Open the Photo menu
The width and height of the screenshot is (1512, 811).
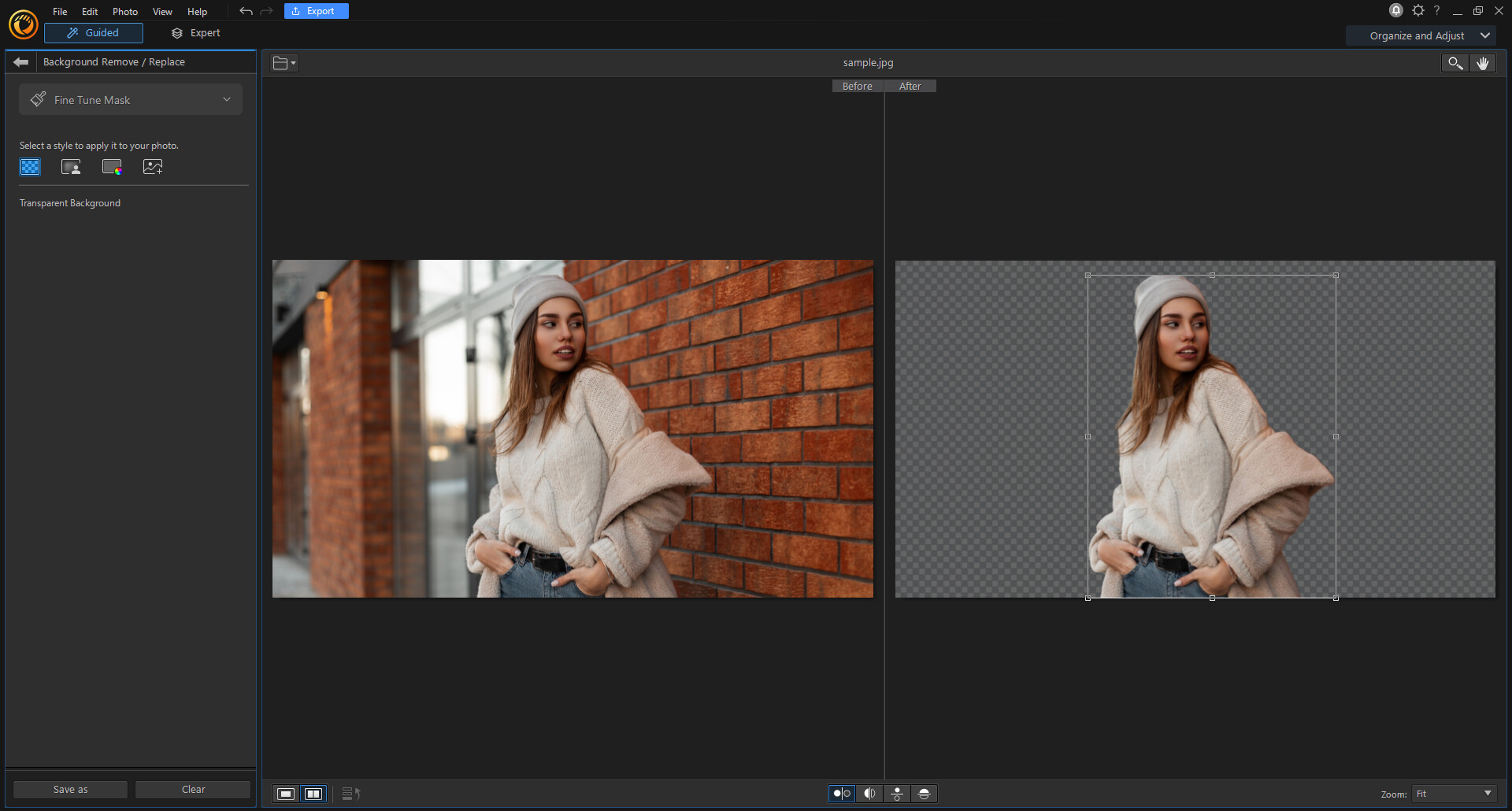coord(124,11)
